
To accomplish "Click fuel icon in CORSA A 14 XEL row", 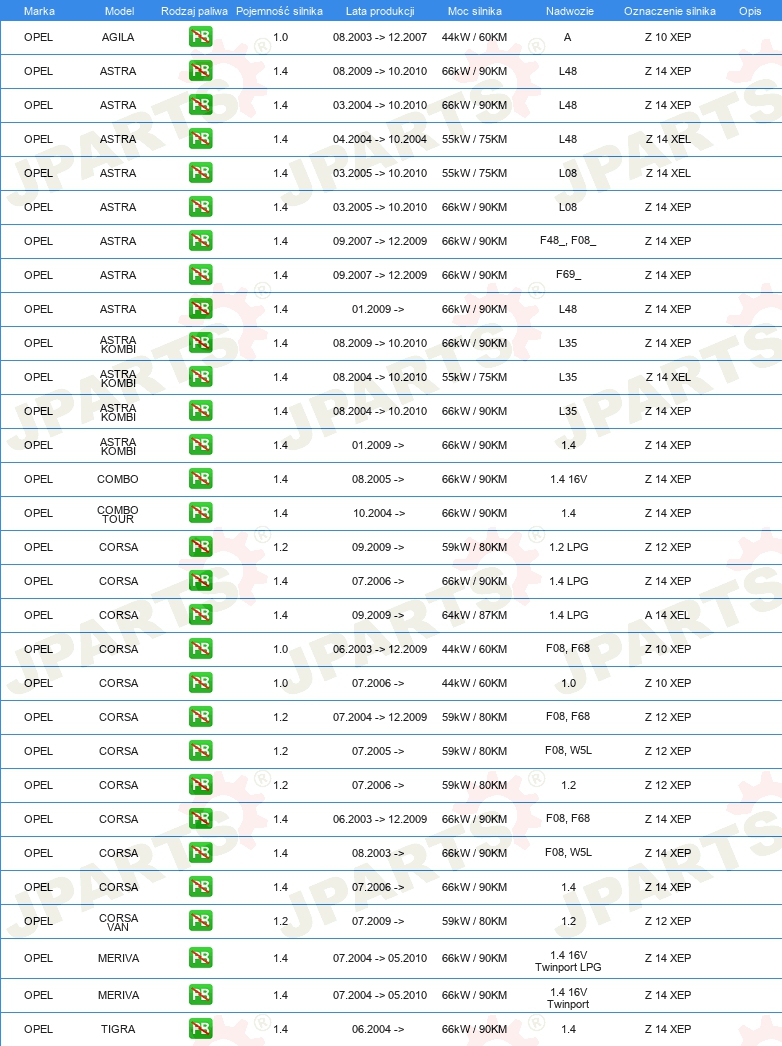I will 201,615.
